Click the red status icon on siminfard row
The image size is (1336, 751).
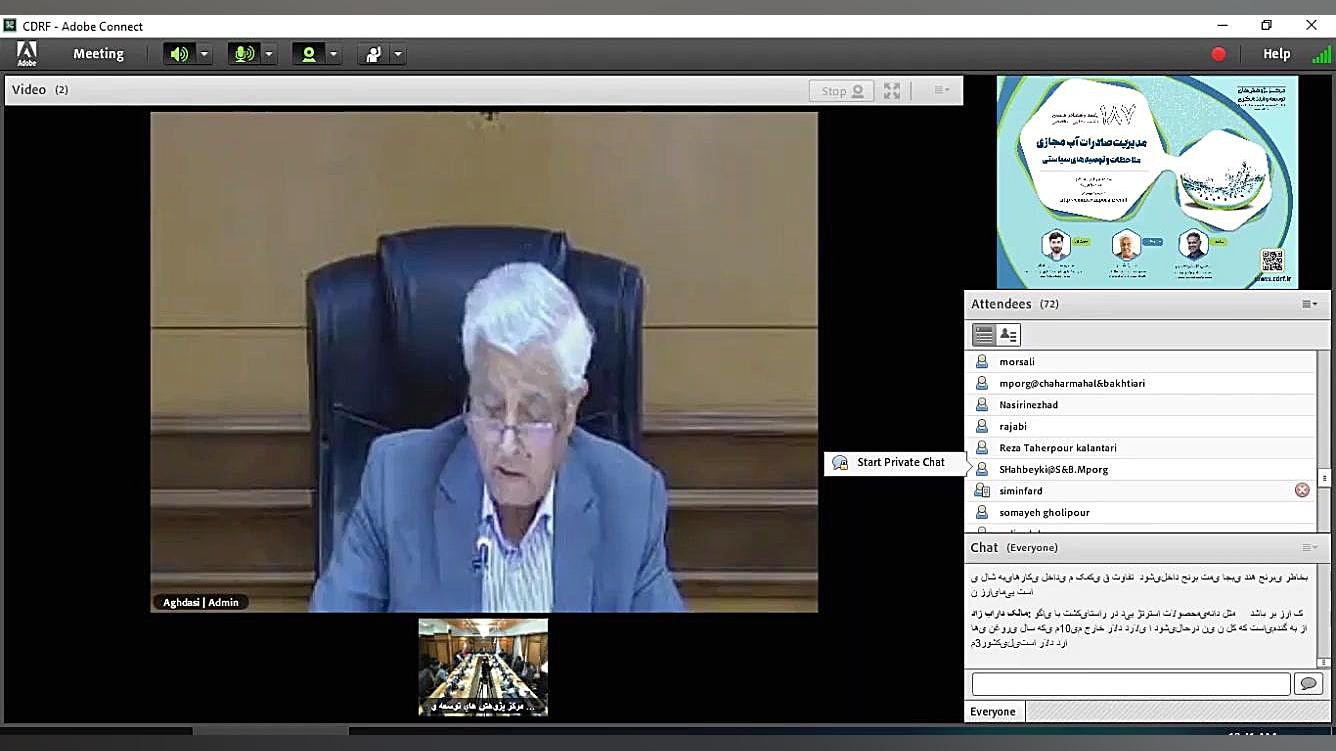(1302, 490)
